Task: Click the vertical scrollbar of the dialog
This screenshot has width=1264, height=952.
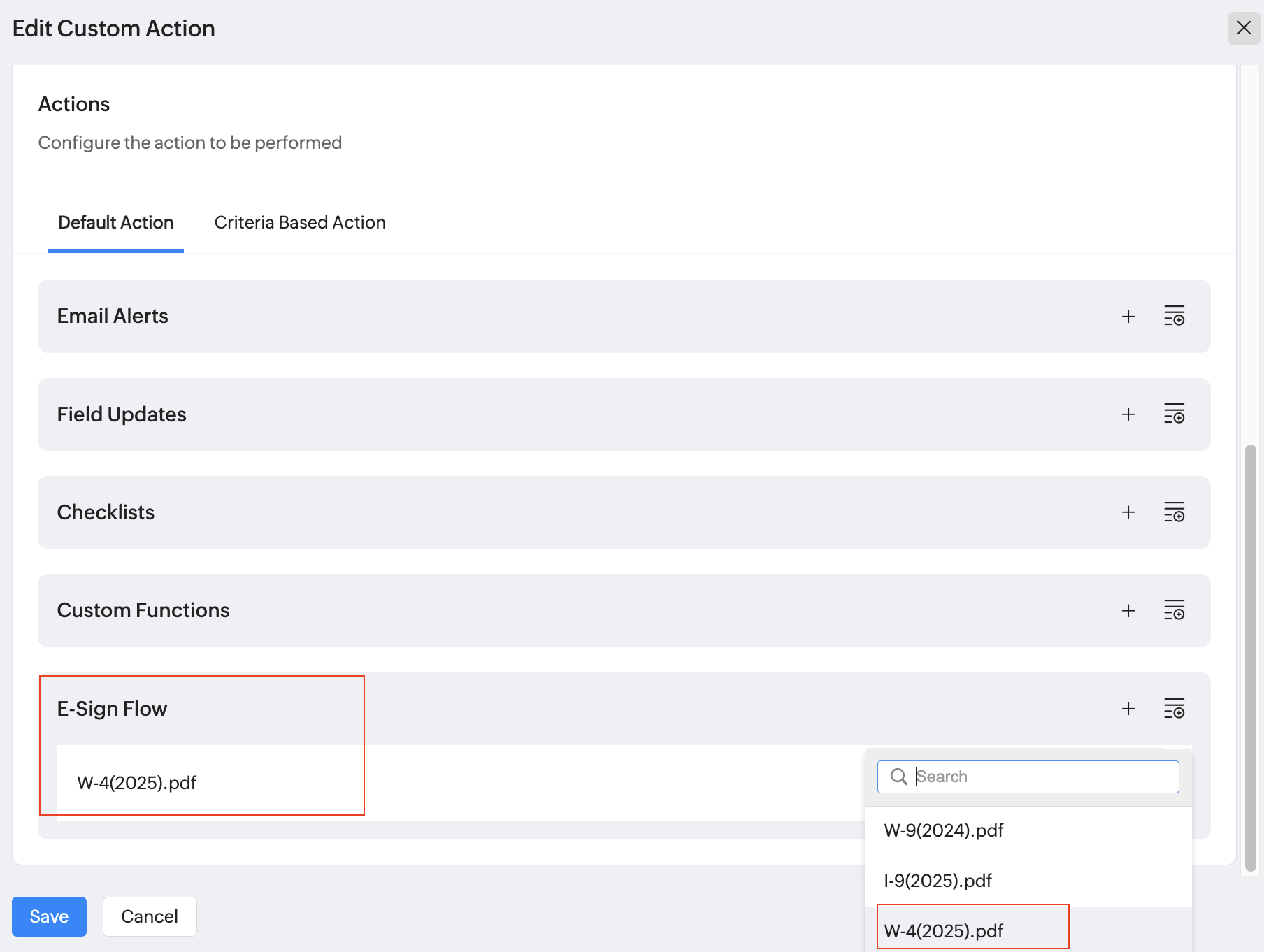Action: (x=1251, y=657)
